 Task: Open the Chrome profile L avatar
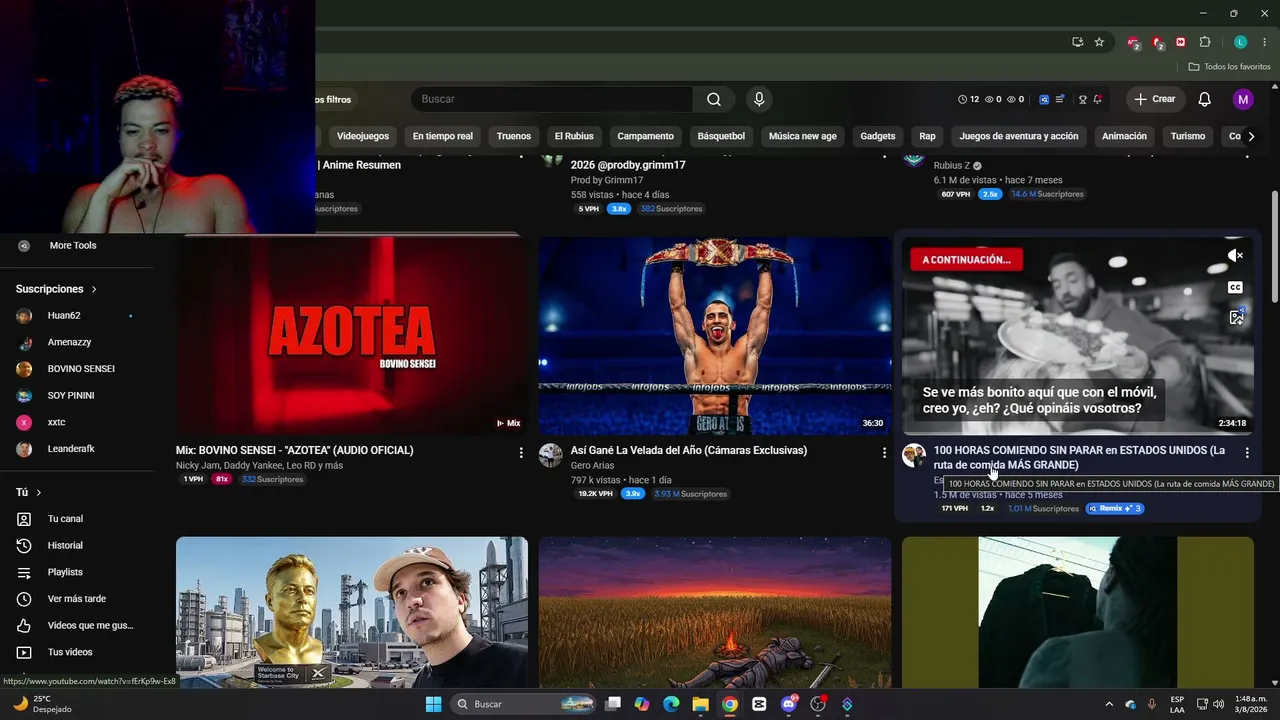pos(1240,42)
